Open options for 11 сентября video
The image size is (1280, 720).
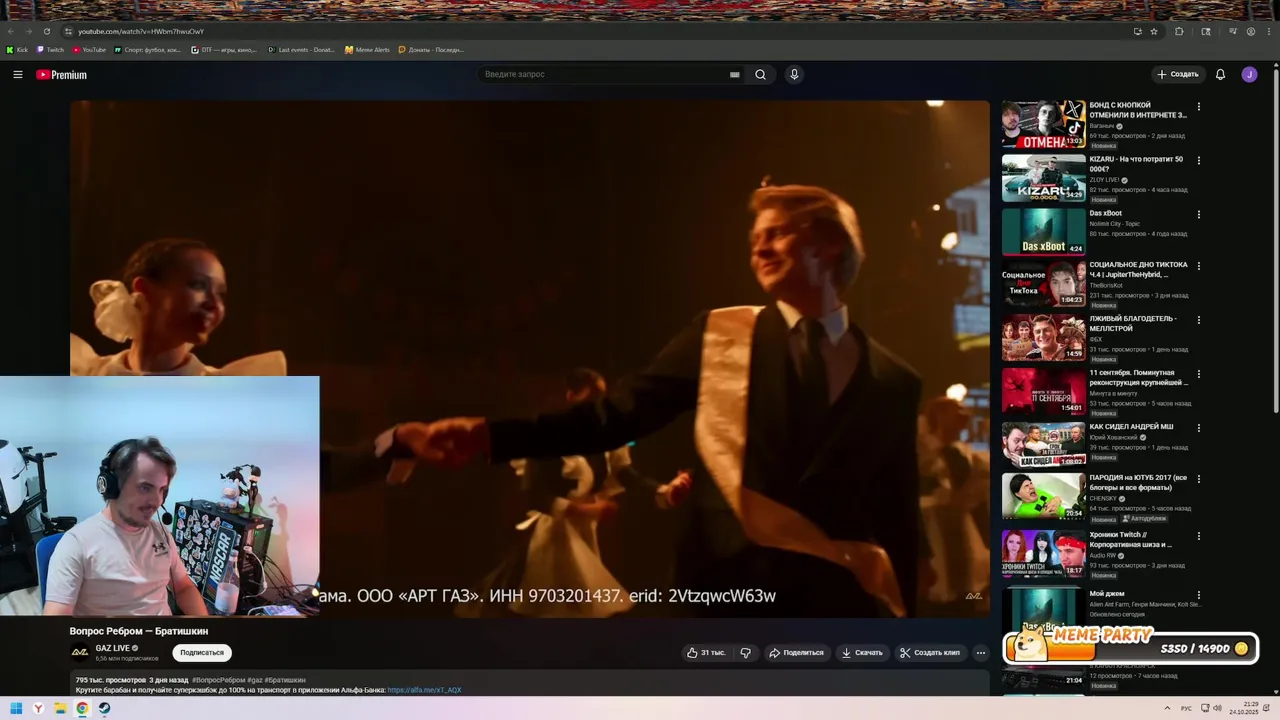tap(1198, 374)
